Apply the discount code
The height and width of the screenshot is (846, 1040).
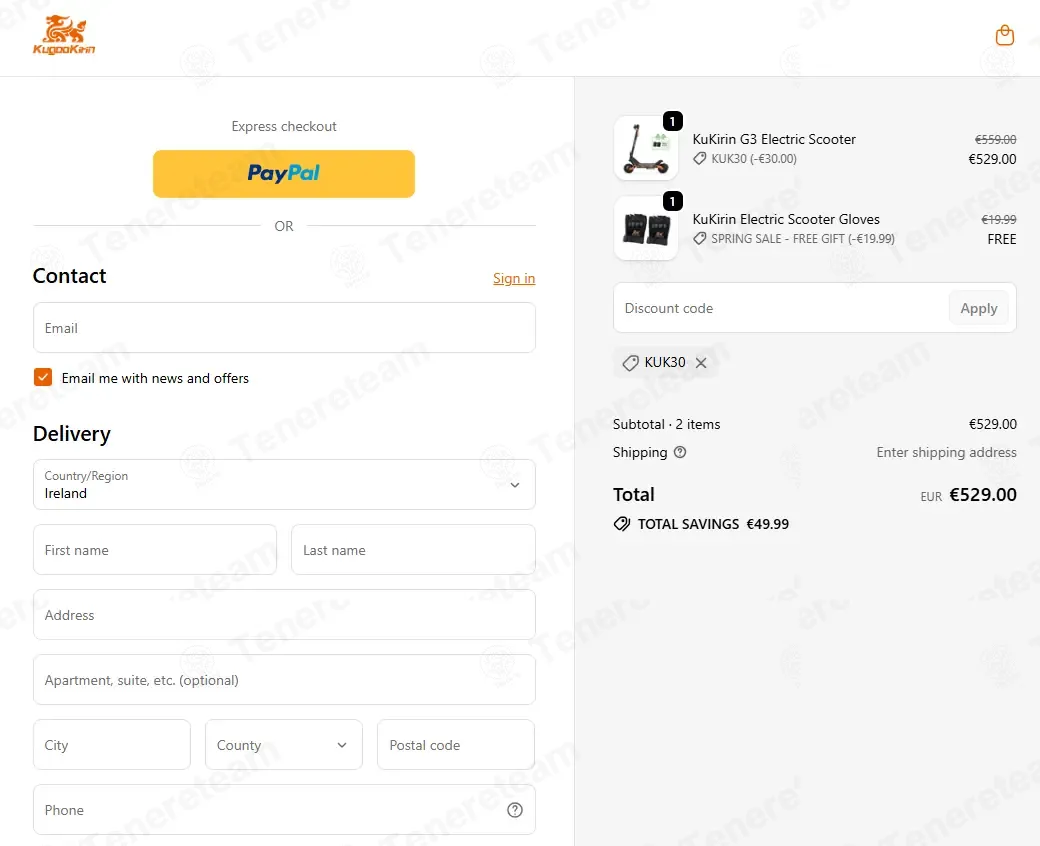[x=978, y=308]
